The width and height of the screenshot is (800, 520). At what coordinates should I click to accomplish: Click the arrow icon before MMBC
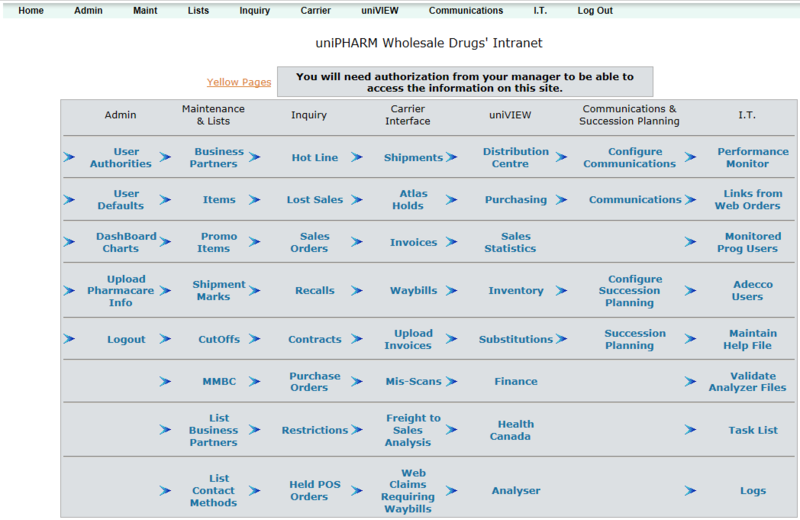165,381
